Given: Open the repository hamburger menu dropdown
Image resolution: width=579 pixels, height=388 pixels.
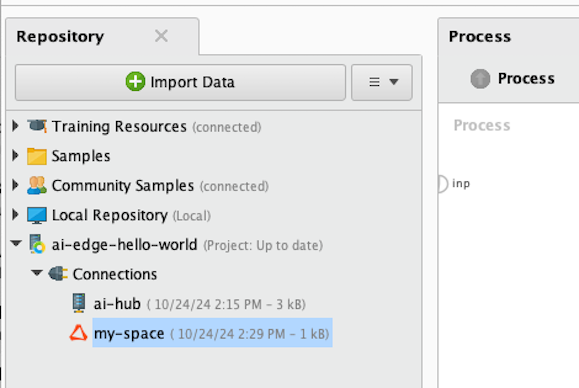Looking at the screenshot, I should click(382, 82).
